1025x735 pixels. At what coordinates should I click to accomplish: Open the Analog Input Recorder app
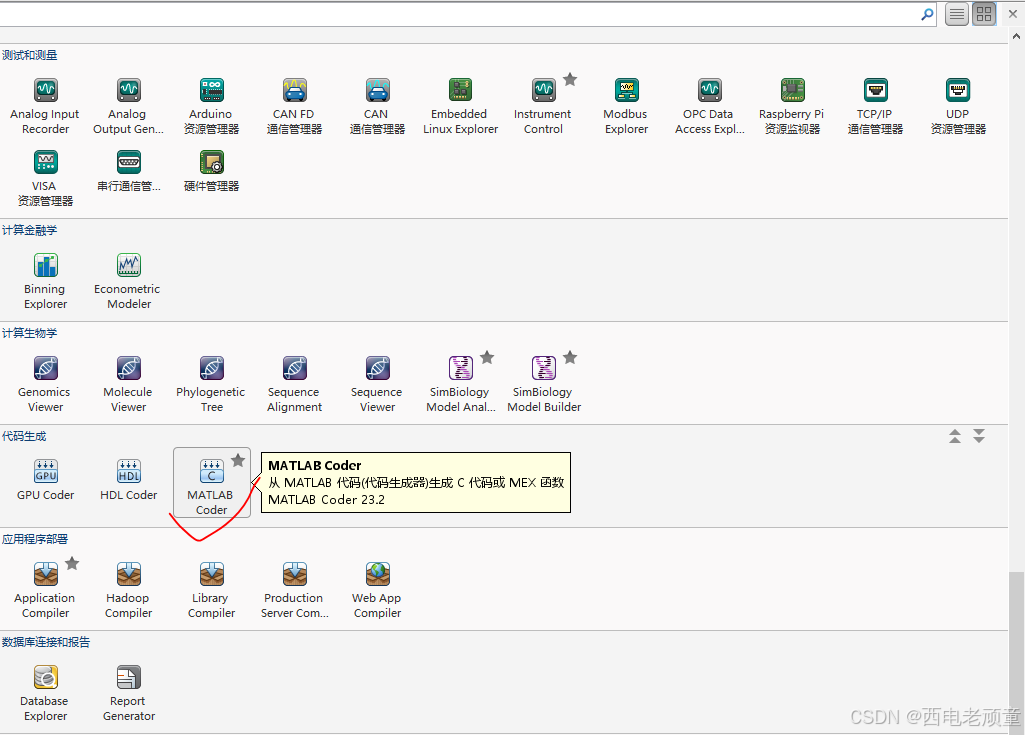tap(45, 106)
